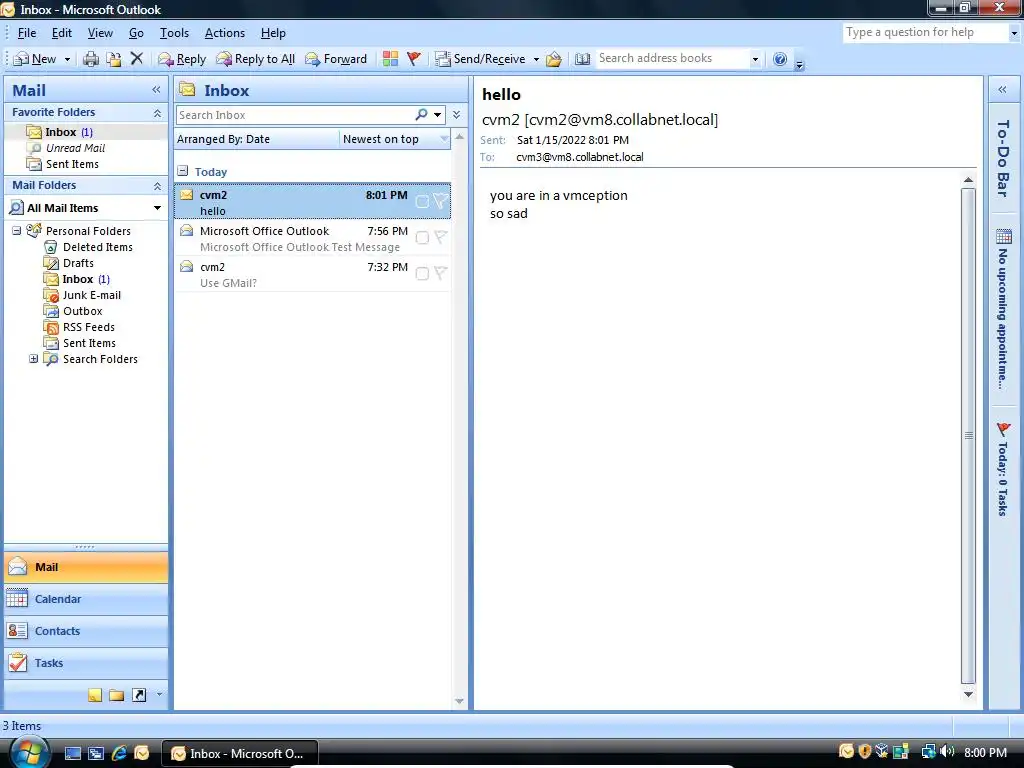Image resolution: width=1024 pixels, height=768 pixels.
Task: Open the Tools menu
Action: click(174, 33)
